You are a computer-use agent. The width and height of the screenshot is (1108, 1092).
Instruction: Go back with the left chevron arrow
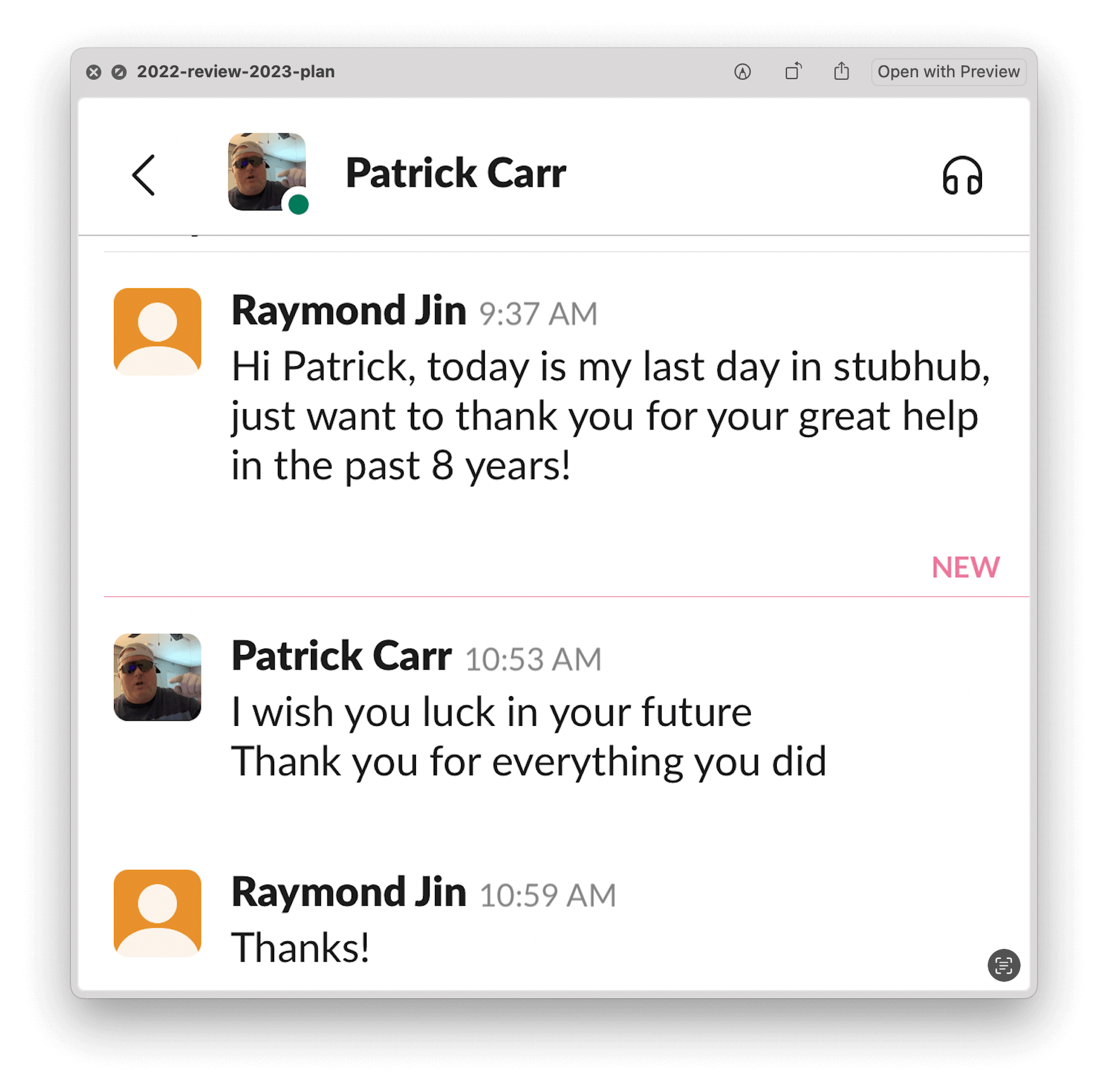pyautogui.click(x=144, y=175)
